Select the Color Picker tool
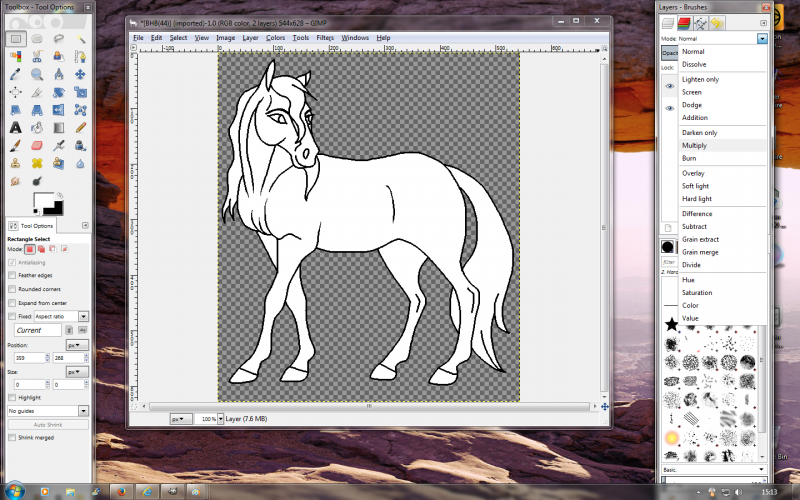 click(x=16, y=74)
